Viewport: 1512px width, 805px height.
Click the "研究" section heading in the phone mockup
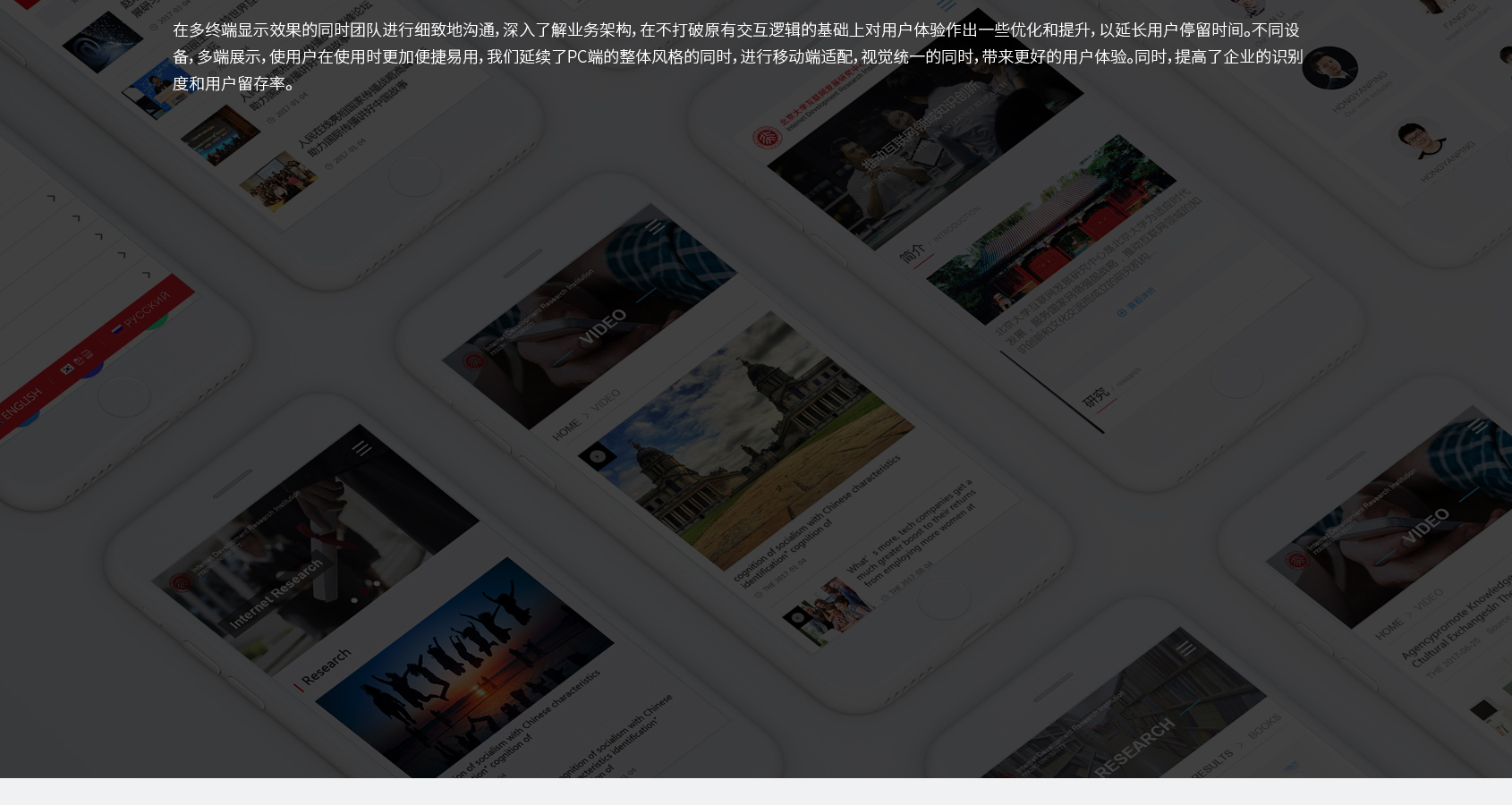pos(1097,396)
